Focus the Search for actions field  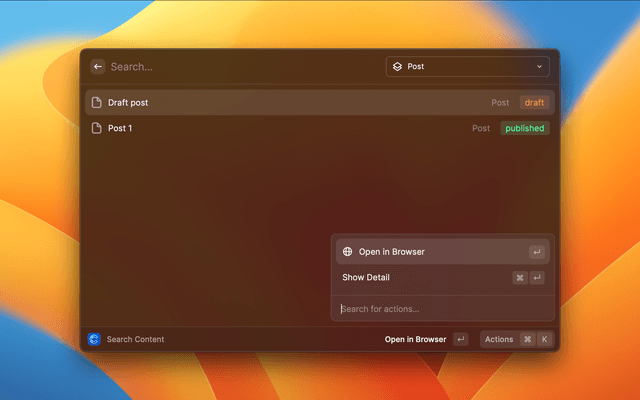[x=440, y=309]
